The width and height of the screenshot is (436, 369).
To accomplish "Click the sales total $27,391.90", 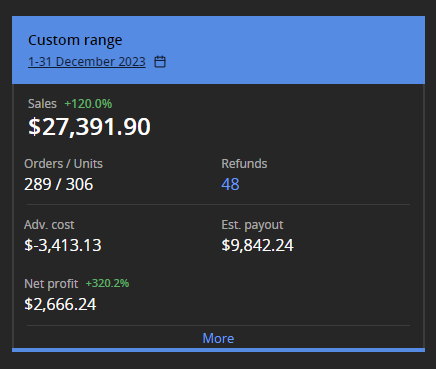I will click(89, 127).
